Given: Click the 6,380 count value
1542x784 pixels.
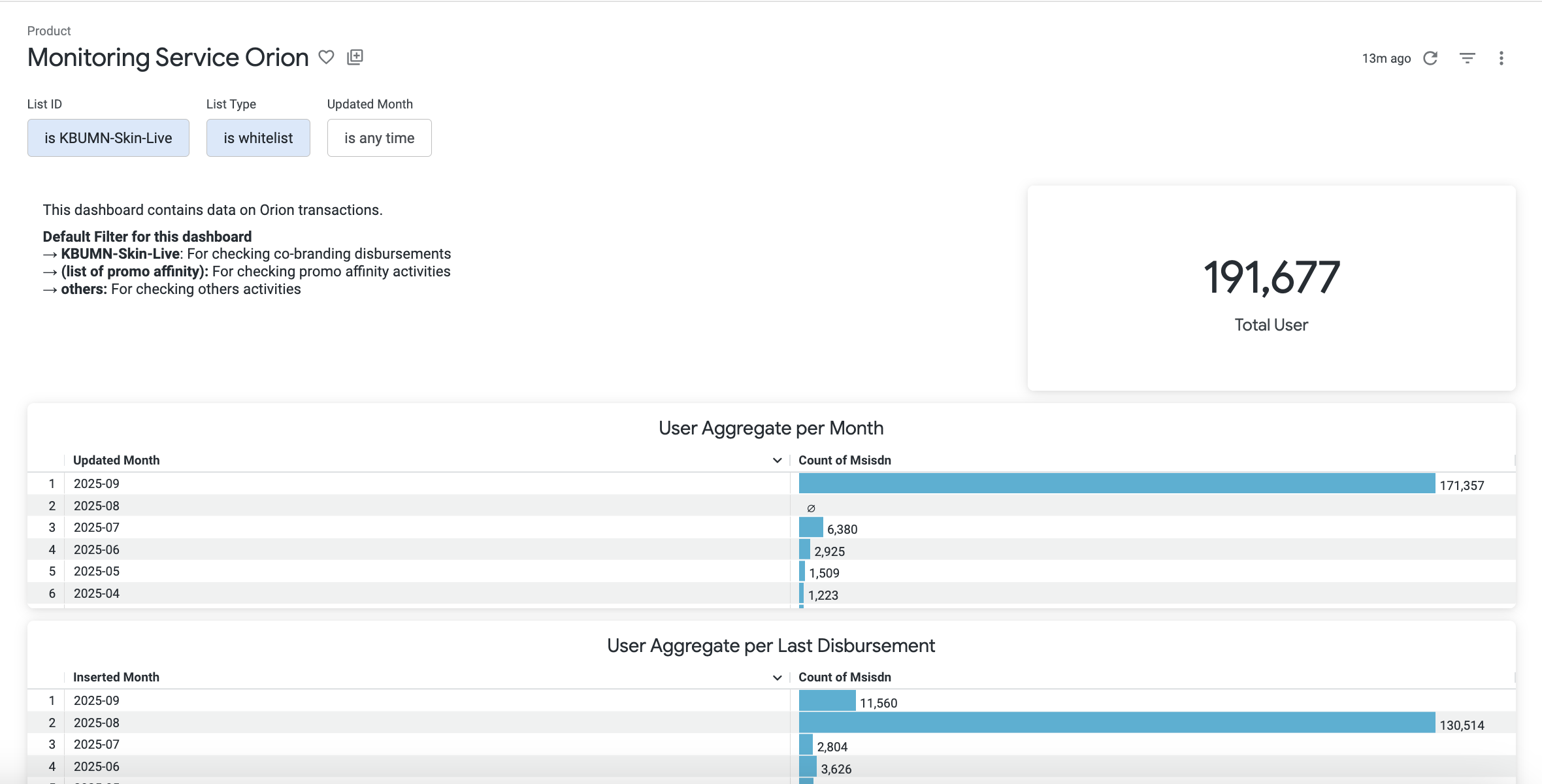Looking at the screenshot, I should [842, 529].
